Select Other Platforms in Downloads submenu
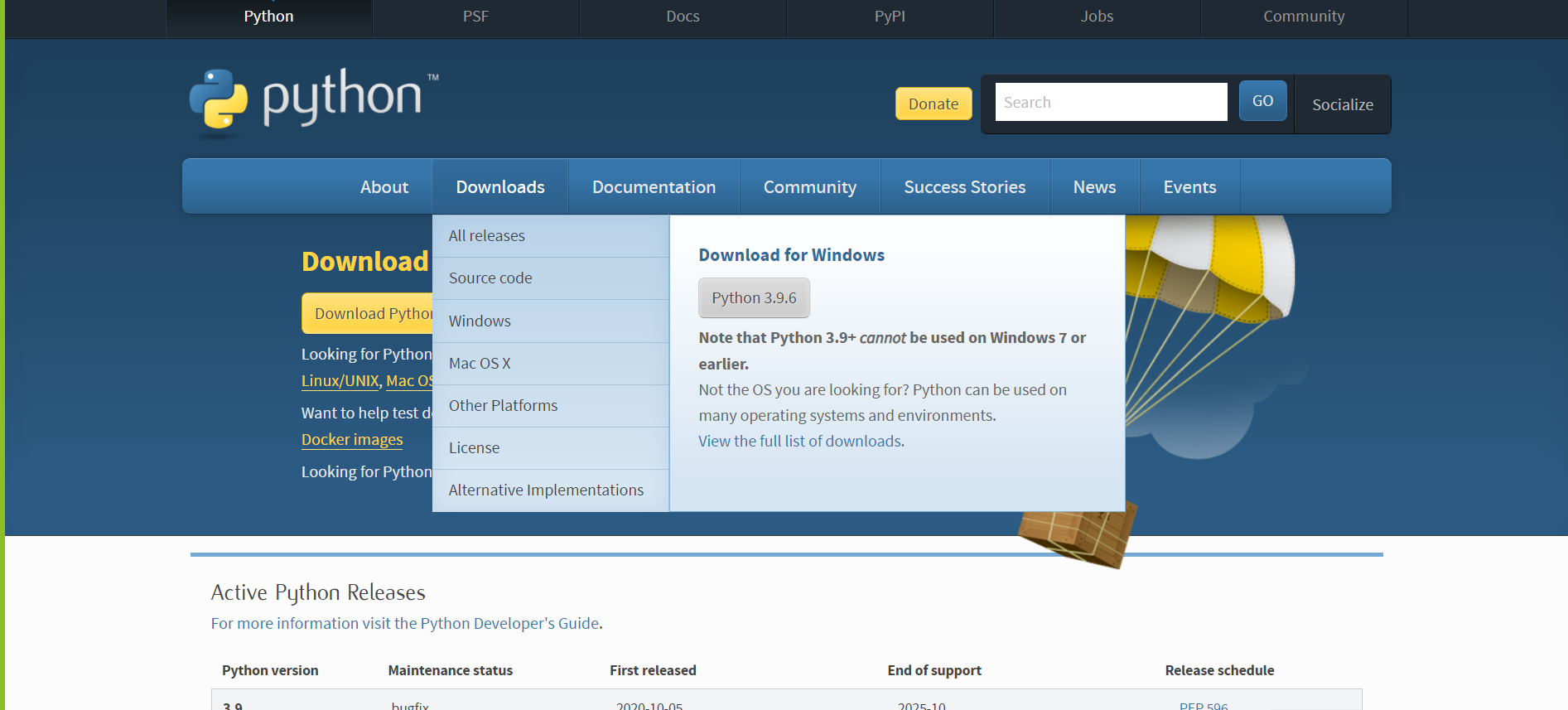 point(551,406)
